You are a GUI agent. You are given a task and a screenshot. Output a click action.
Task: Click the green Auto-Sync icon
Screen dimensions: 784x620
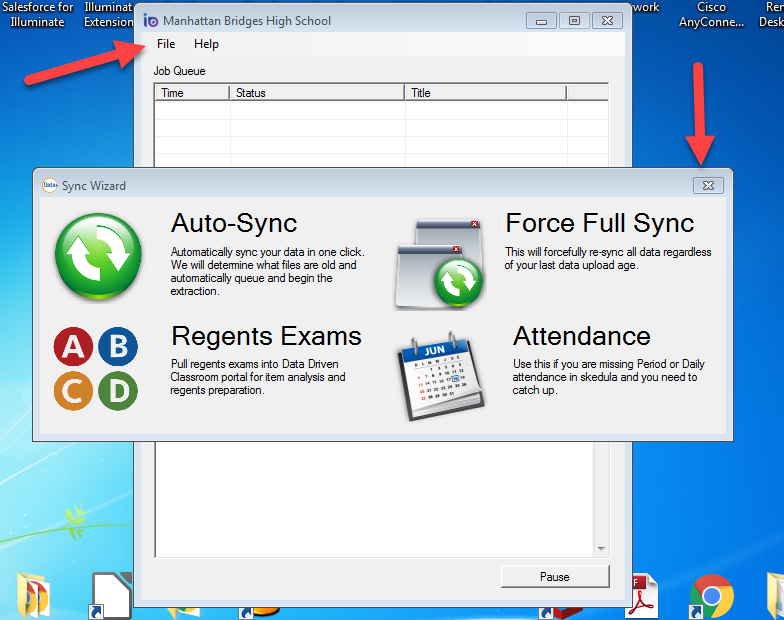coord(98,256)
